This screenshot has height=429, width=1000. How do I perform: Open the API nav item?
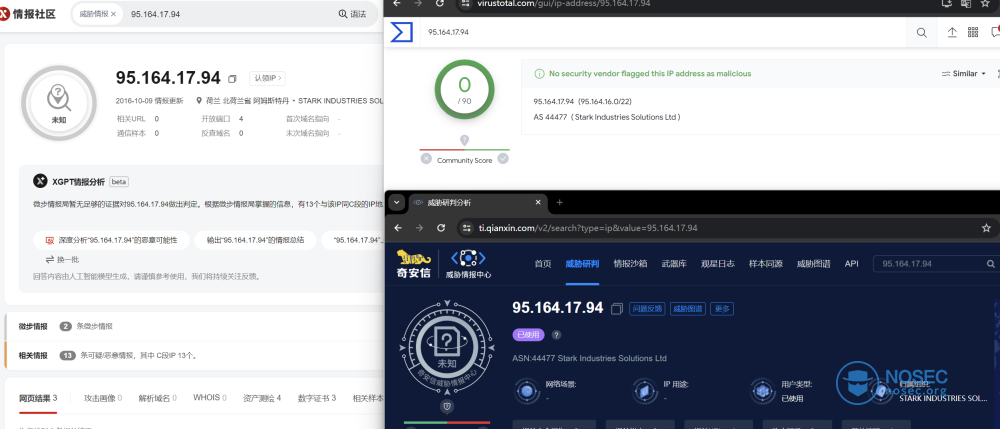click(851, 264)
